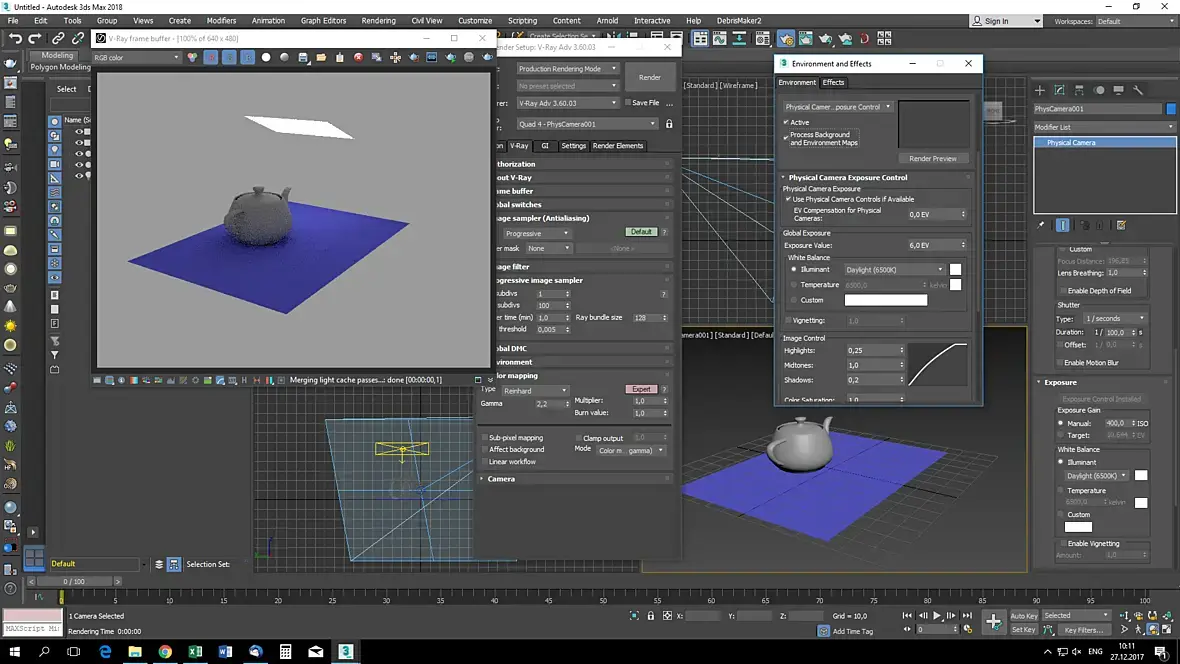
Task: Click the Play Animation button
Action: click(x=937, y=616)
